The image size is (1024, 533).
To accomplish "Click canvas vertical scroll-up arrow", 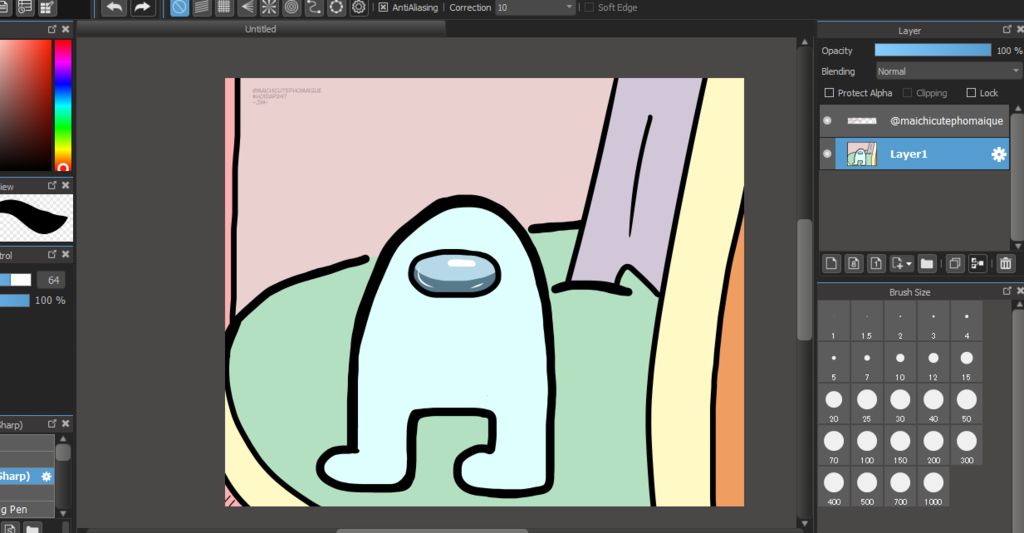I will click(805, 42).
